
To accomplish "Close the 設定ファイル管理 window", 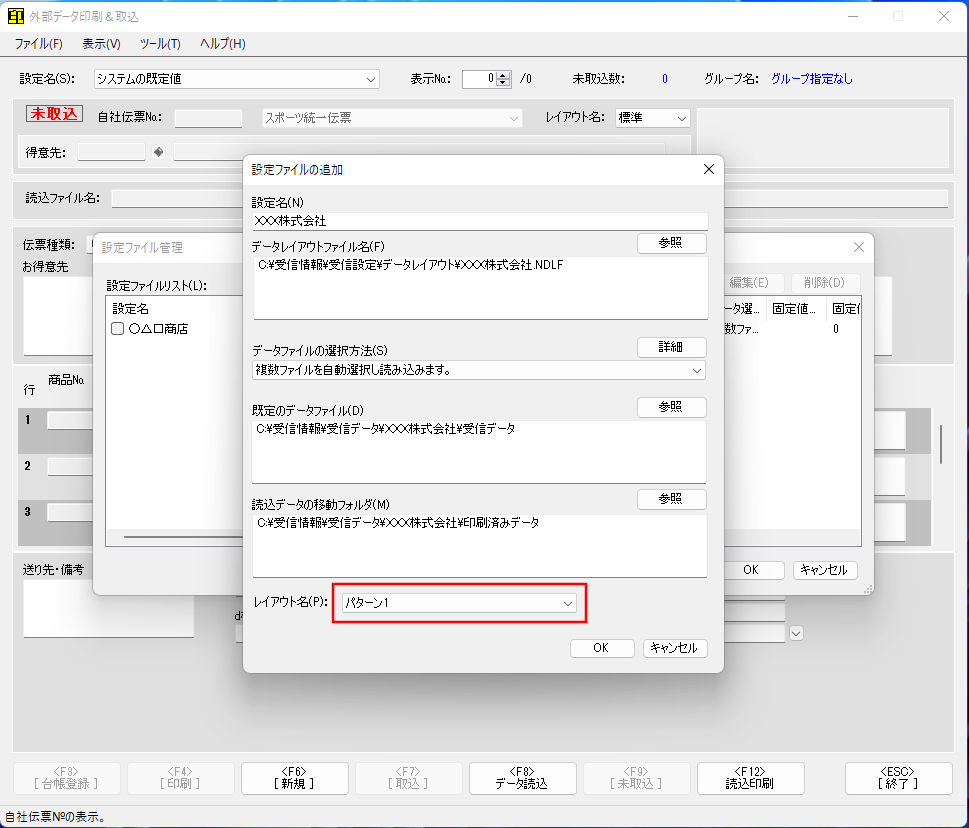I will pyautogui.click(x=859, y=247).
